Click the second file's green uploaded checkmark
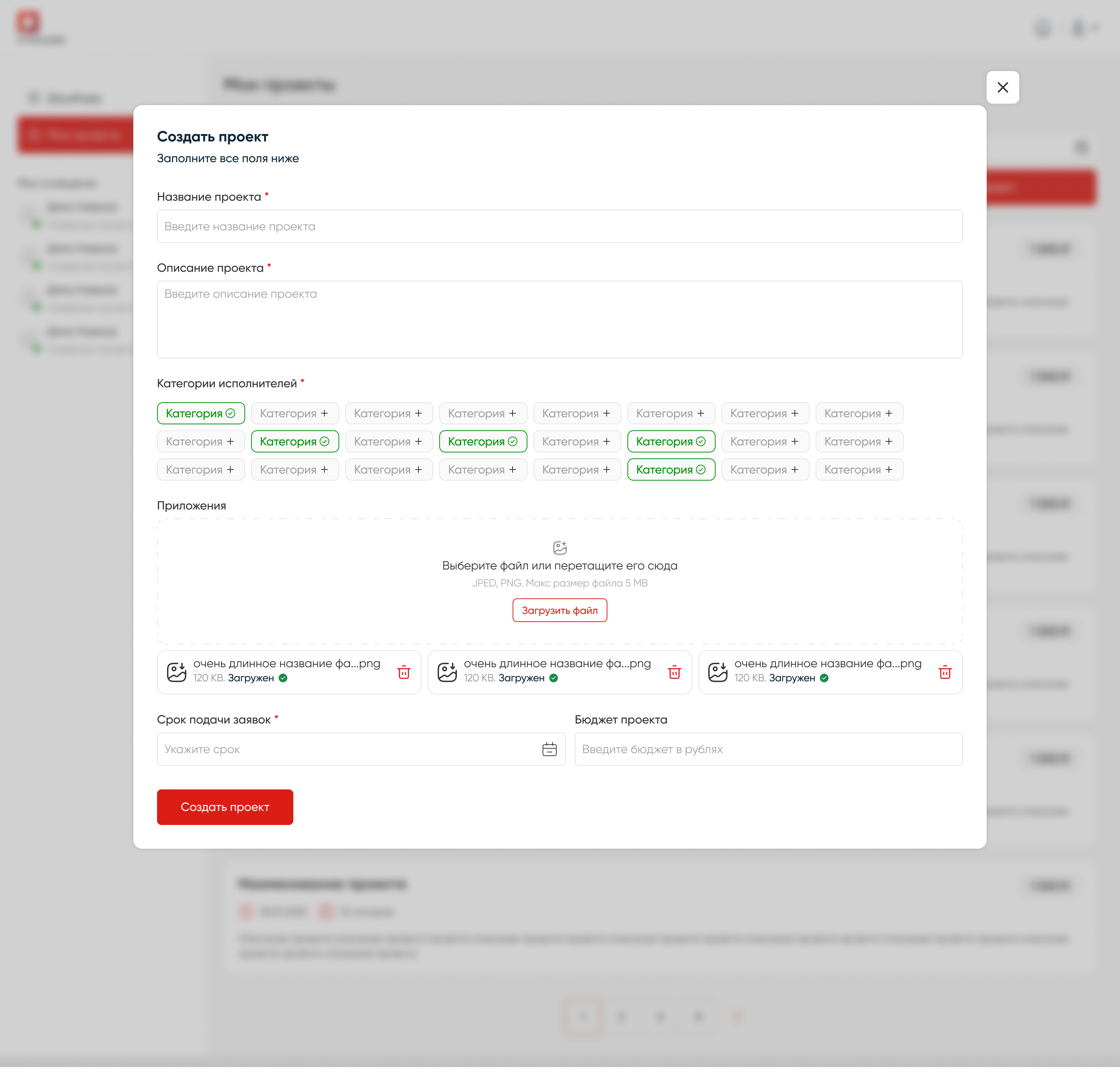Viewport: 1120px width, 1076px height. tap(553, 678)
